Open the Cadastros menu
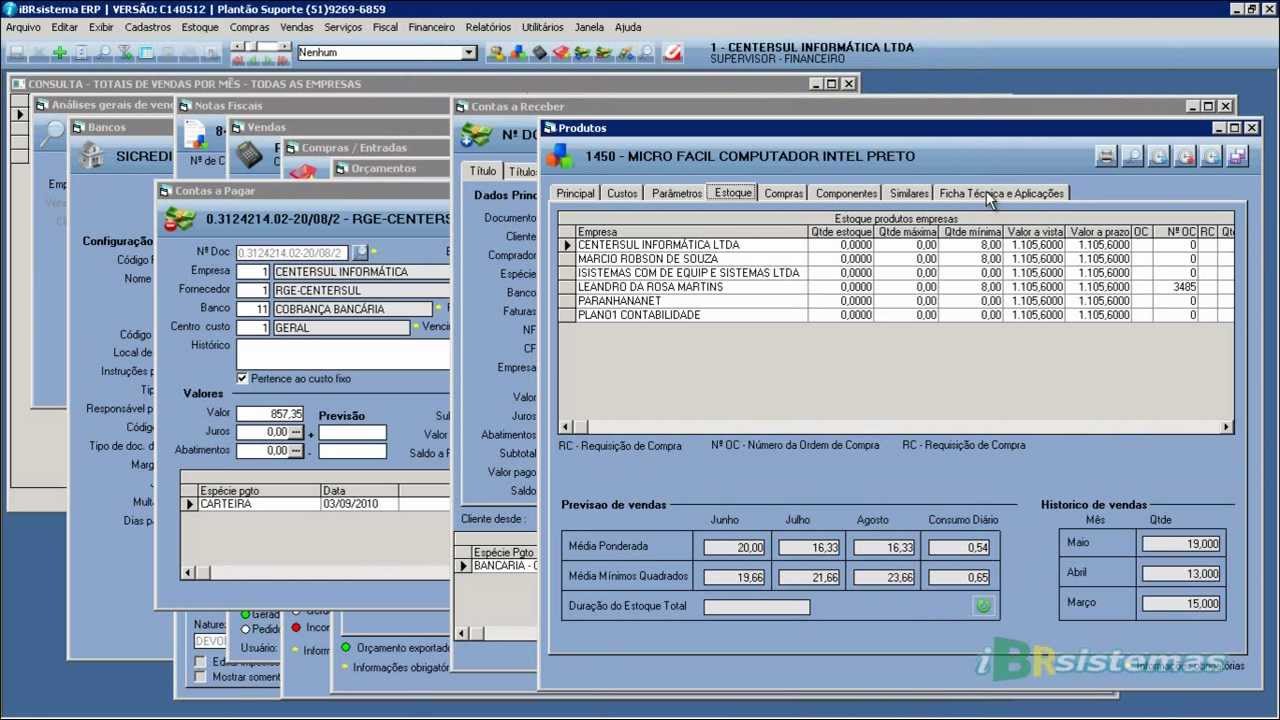 pos(147,27)
